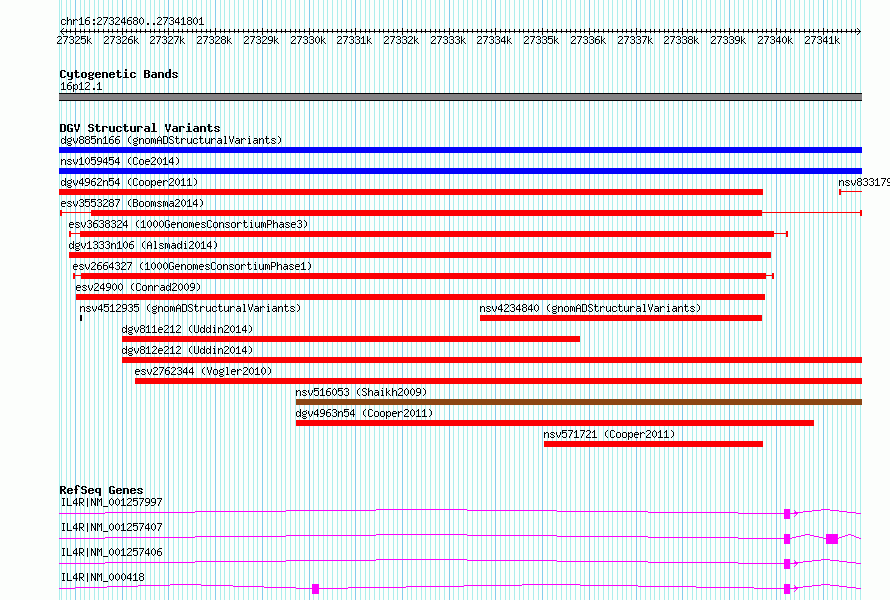
Task: Select the nsv1059454 (Coe2014) label
Action: point(120,161)
